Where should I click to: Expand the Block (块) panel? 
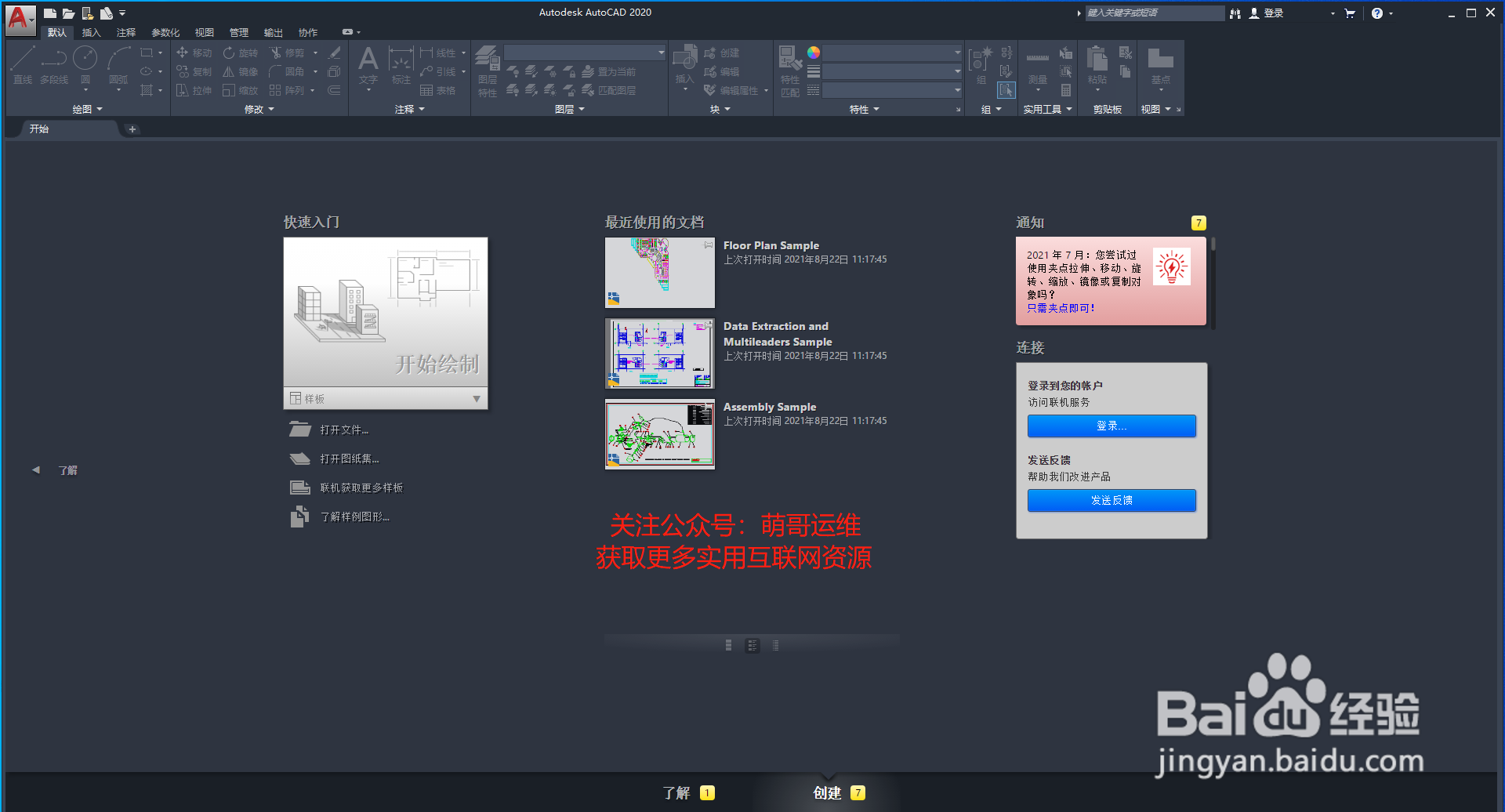click(720, 109)
